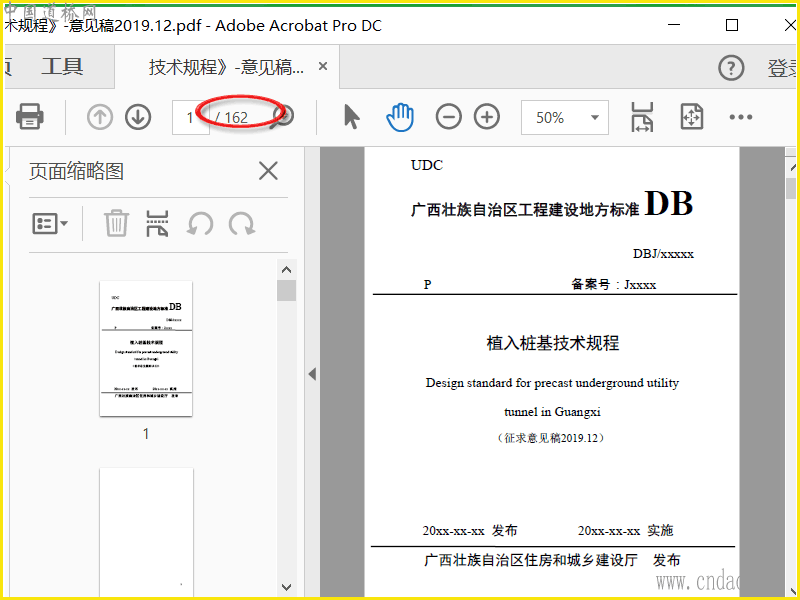Rotate page counterclockwise
Screen dimensions: 800x600
(199, 223)
